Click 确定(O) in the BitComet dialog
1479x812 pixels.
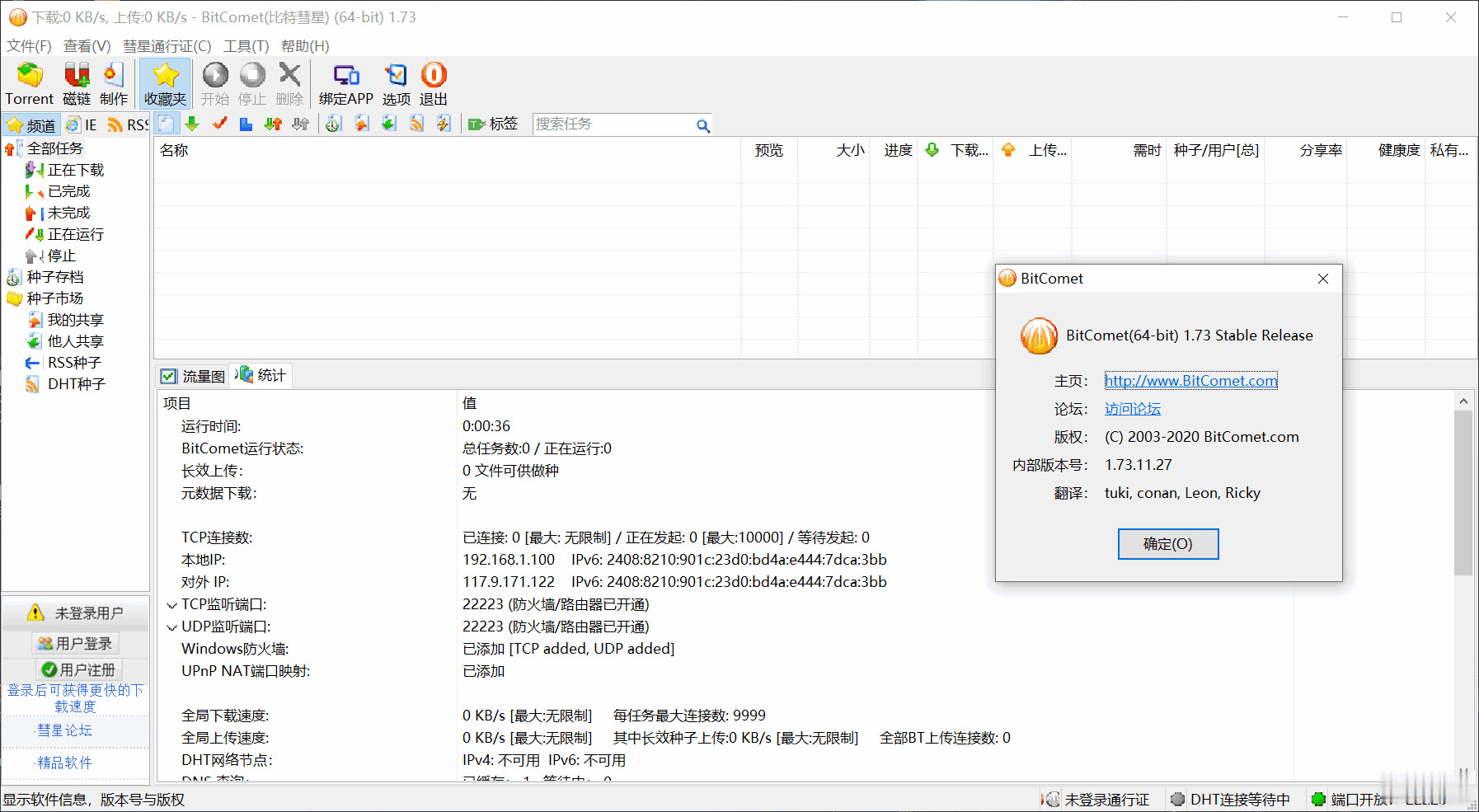[1168, 544]
